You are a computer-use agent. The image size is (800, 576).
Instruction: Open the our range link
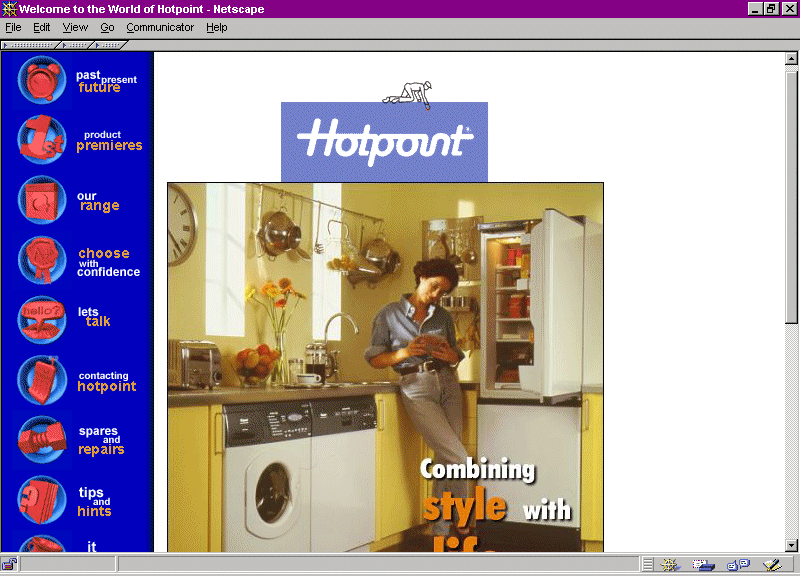(98, 201)
